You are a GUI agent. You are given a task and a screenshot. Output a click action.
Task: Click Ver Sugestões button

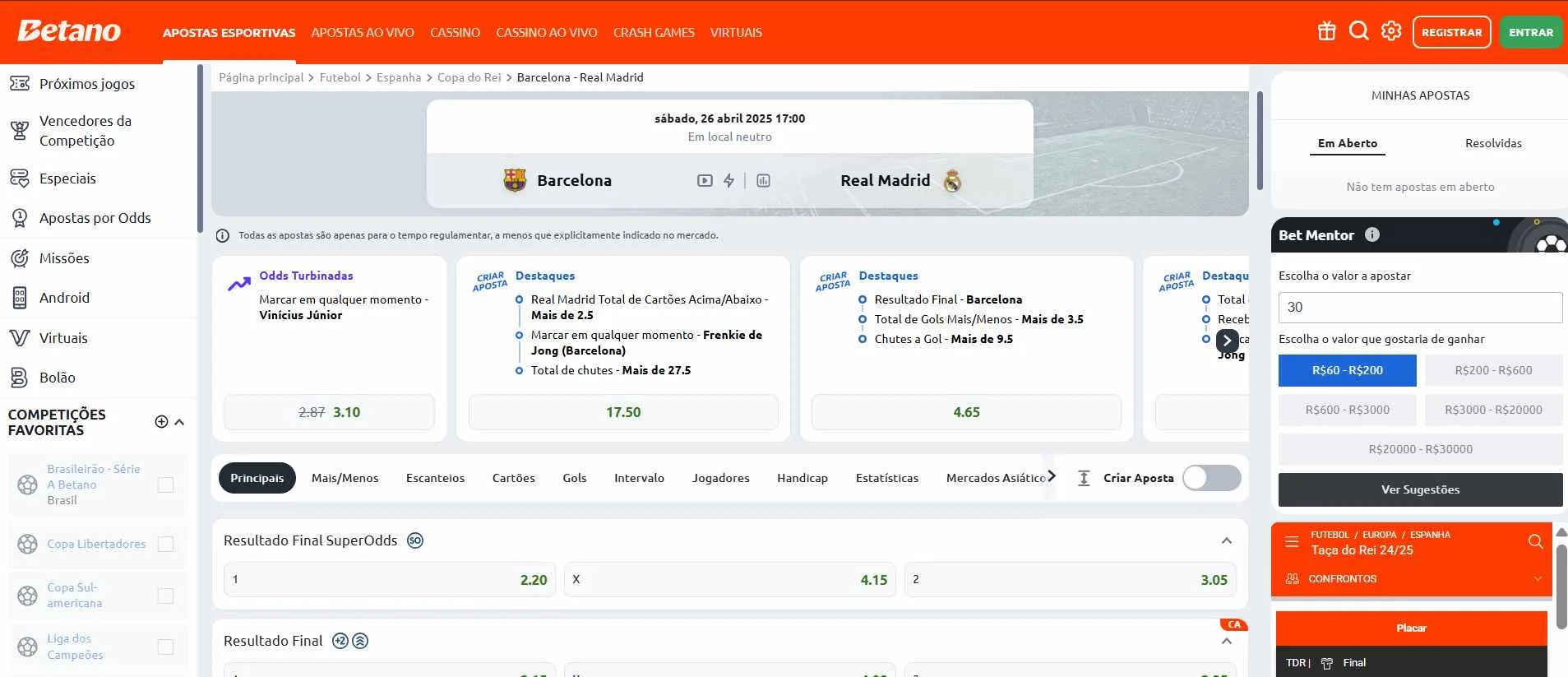click(1420, 489)
